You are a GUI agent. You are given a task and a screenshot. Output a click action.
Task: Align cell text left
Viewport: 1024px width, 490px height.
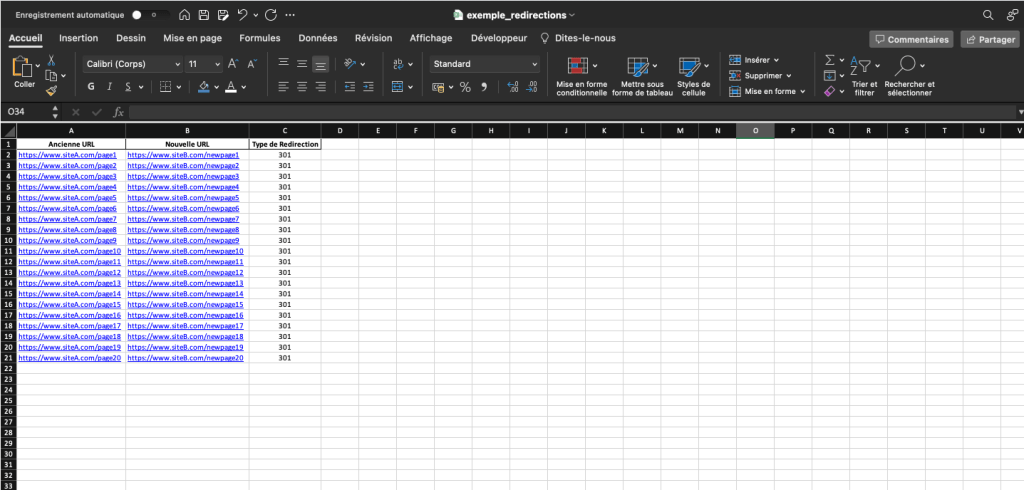(283, 86)
